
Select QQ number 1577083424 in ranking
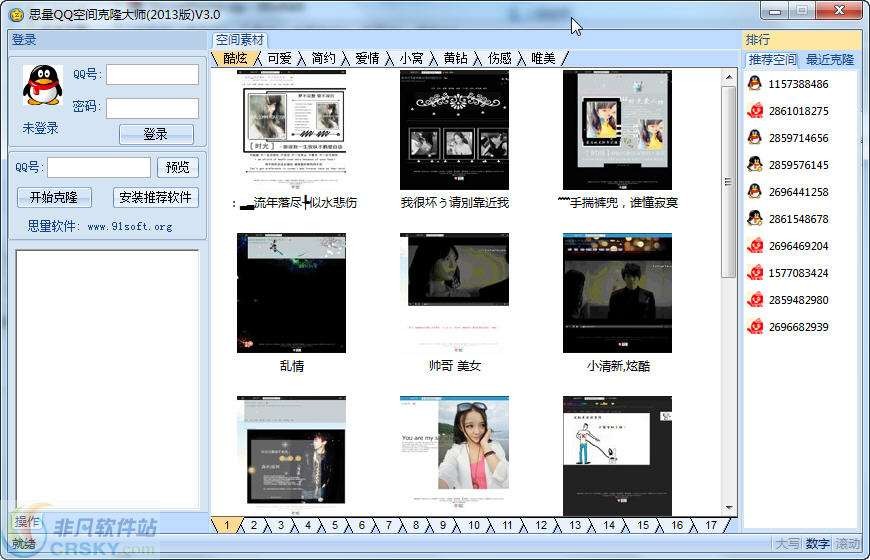pos(798,273)
